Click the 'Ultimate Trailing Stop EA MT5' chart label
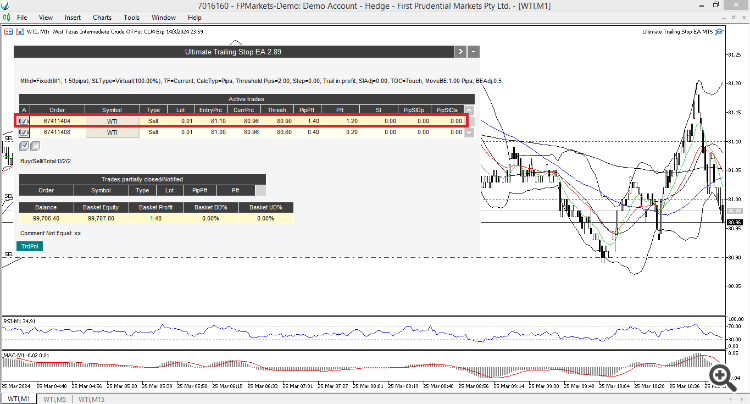 coord(678,32)
